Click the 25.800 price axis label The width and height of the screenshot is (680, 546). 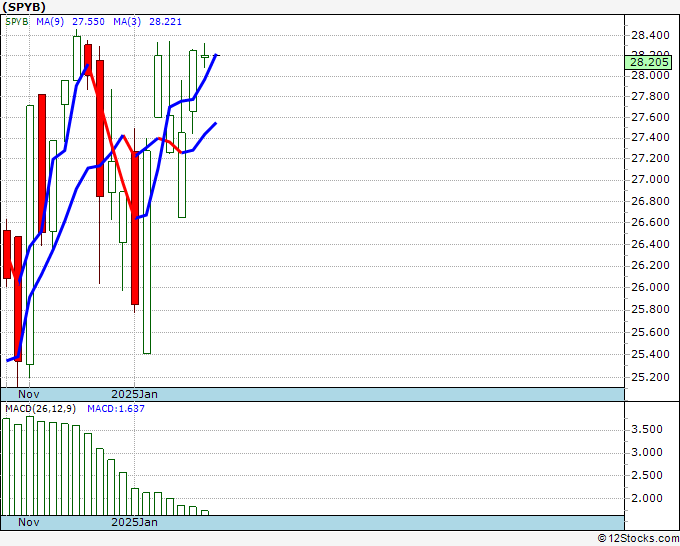(650, 309)
